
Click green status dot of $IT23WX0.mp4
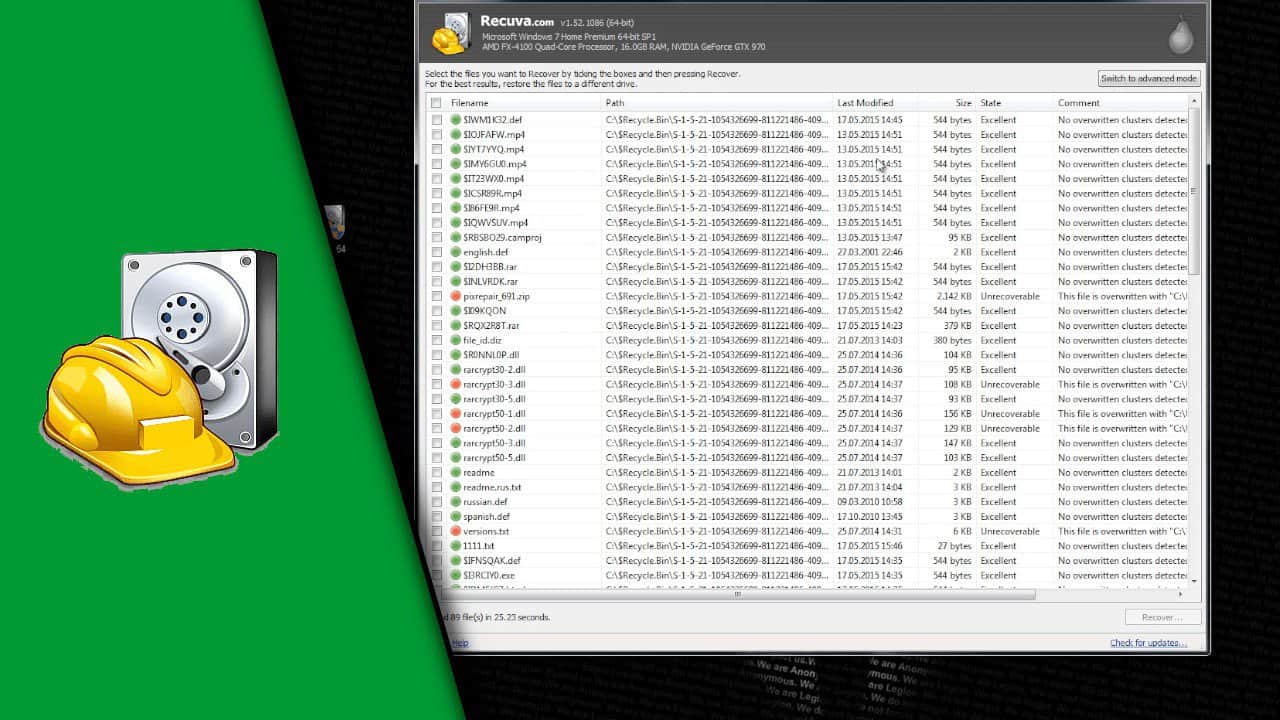(456, 178)
